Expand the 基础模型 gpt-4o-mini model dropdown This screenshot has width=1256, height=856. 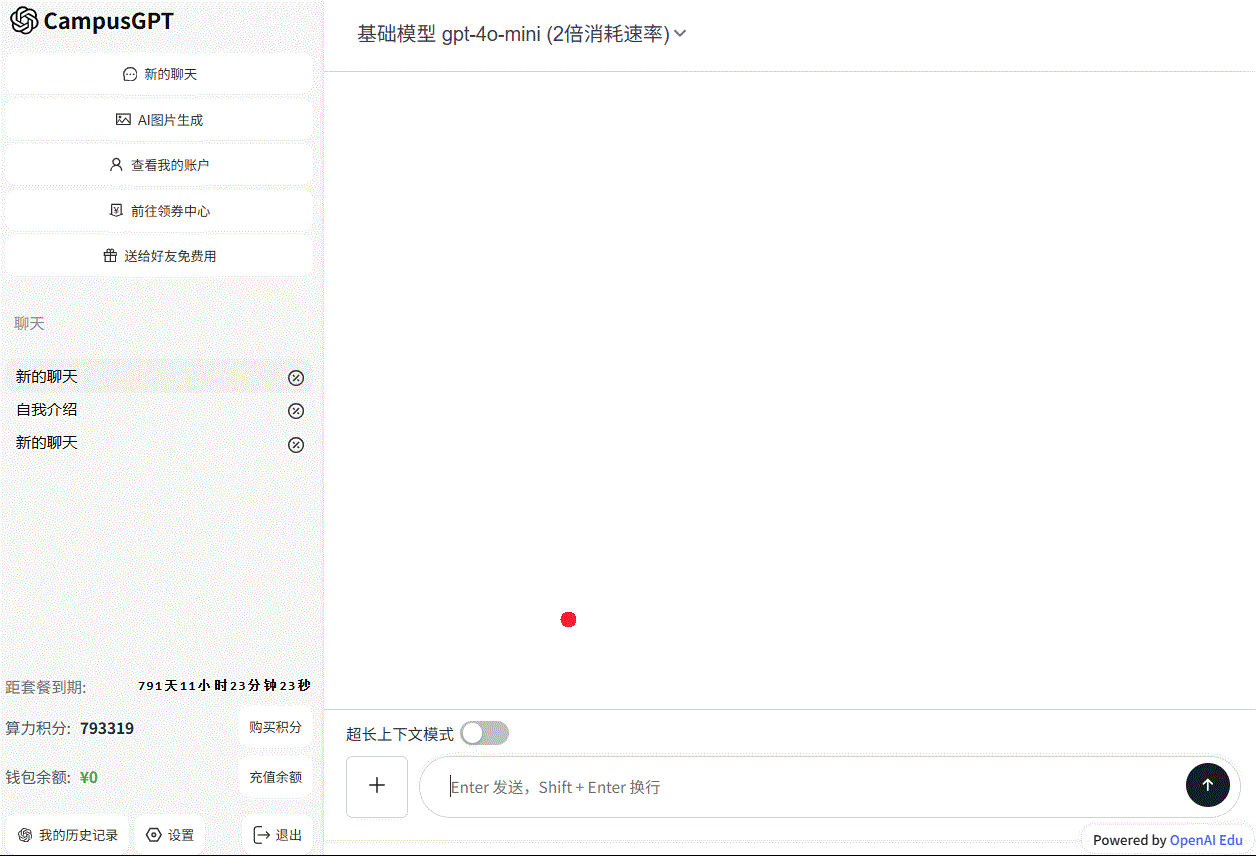tap(522, 34)
